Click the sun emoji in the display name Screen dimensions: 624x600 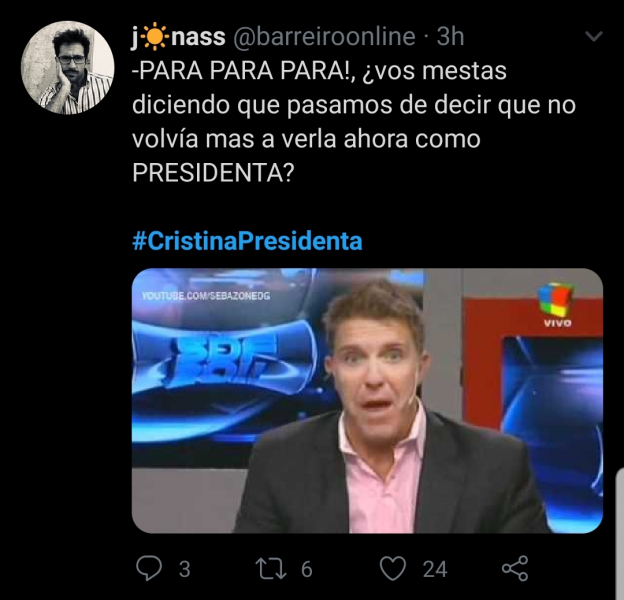tap(154, 37)
